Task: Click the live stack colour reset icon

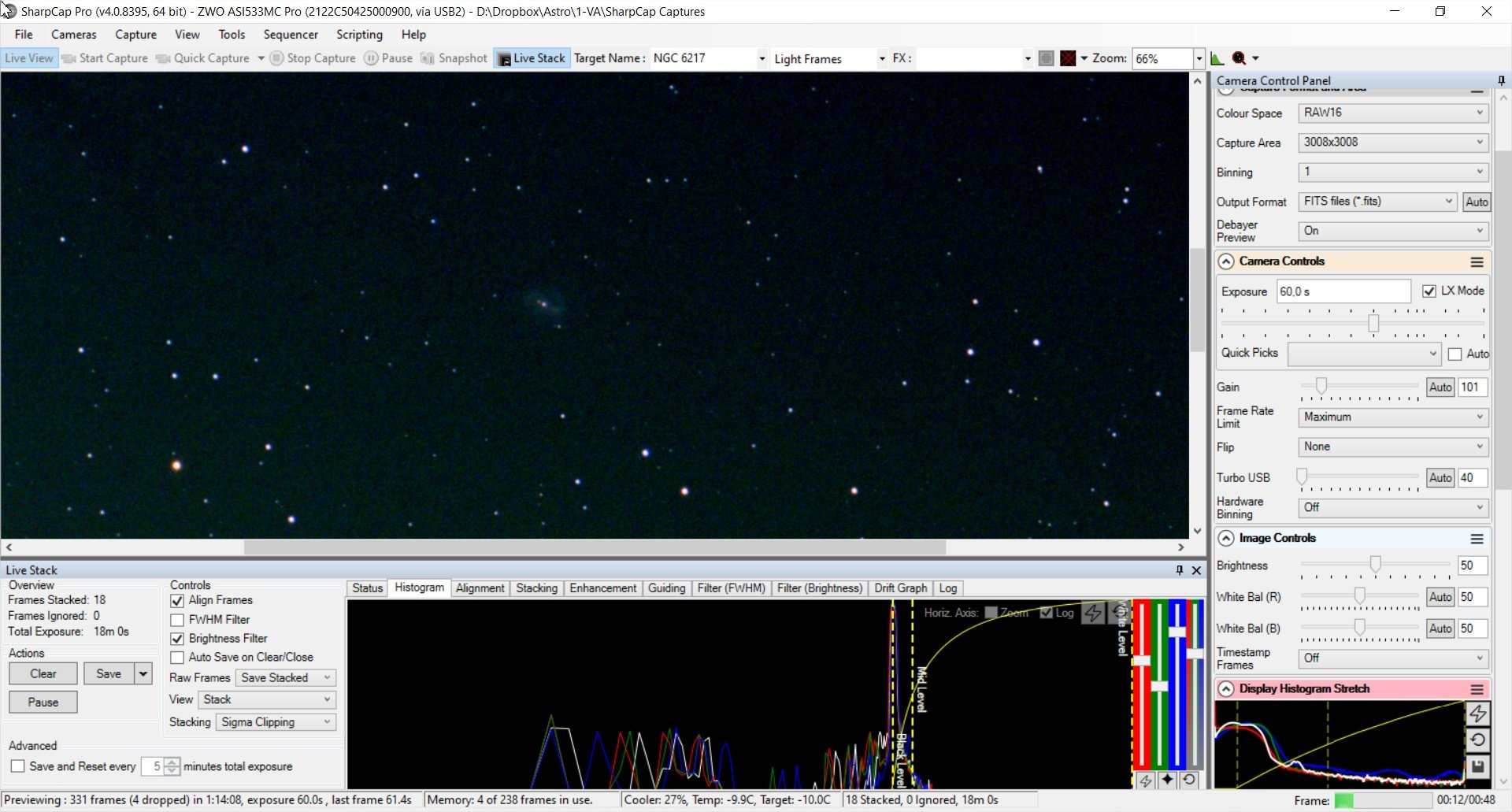Action: point(1189,780)
